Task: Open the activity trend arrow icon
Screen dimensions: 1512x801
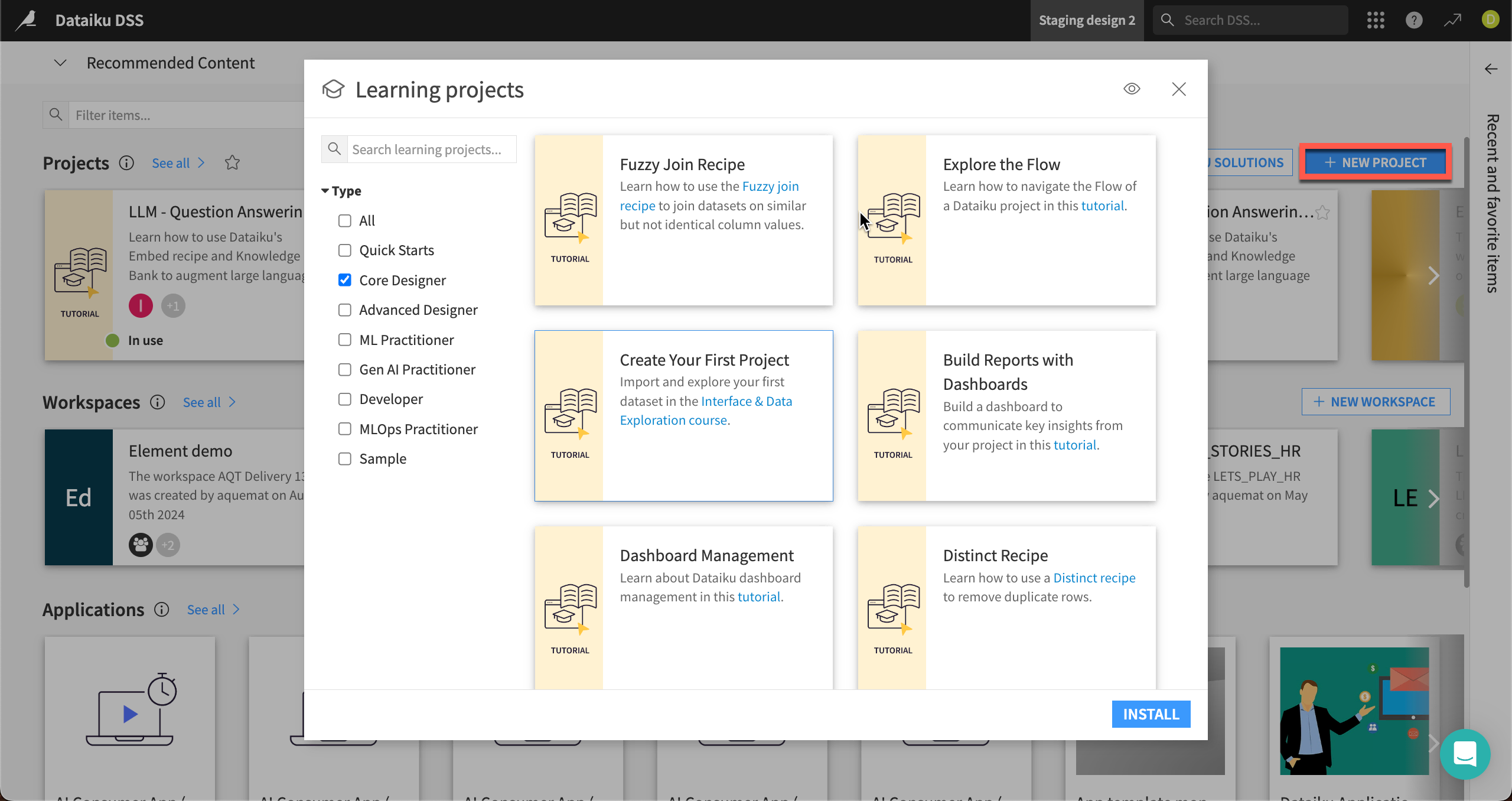Action: tap(1452, 20)
